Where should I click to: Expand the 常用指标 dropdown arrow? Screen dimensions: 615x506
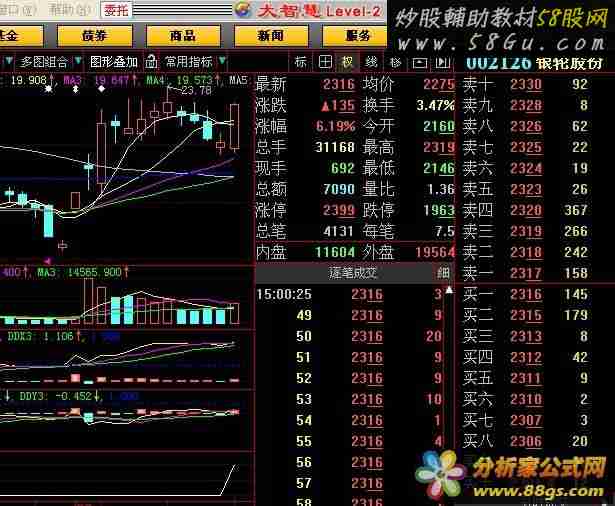222,61
